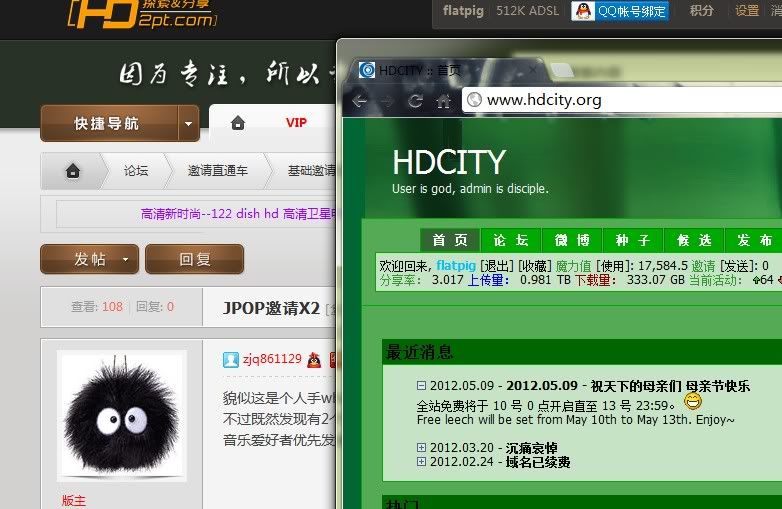The height and width of the screenshot is (509, 782).
Task: Click the 回复 reply button
Action: coord(195,259)
